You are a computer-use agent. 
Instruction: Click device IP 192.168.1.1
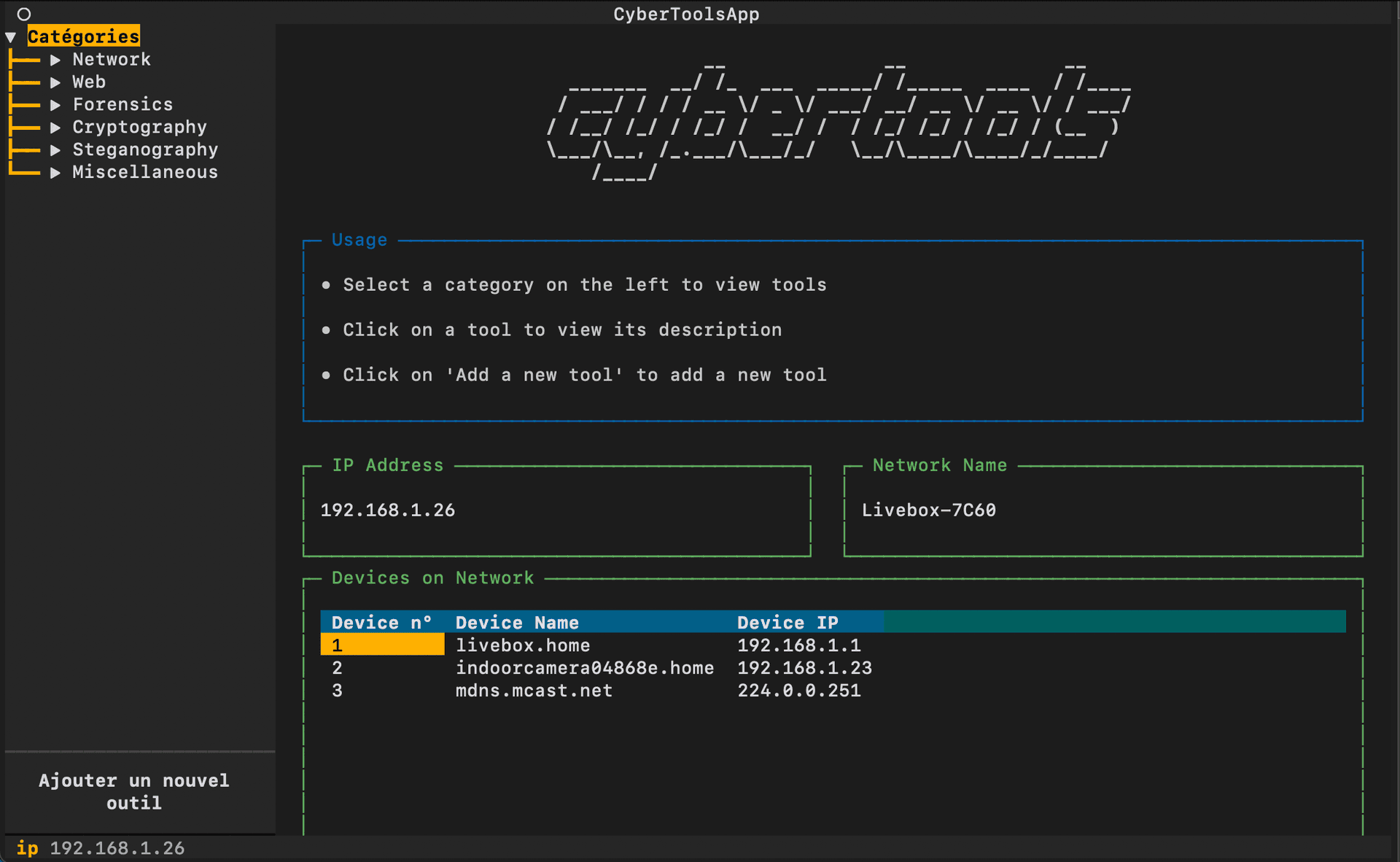(799, 645)
